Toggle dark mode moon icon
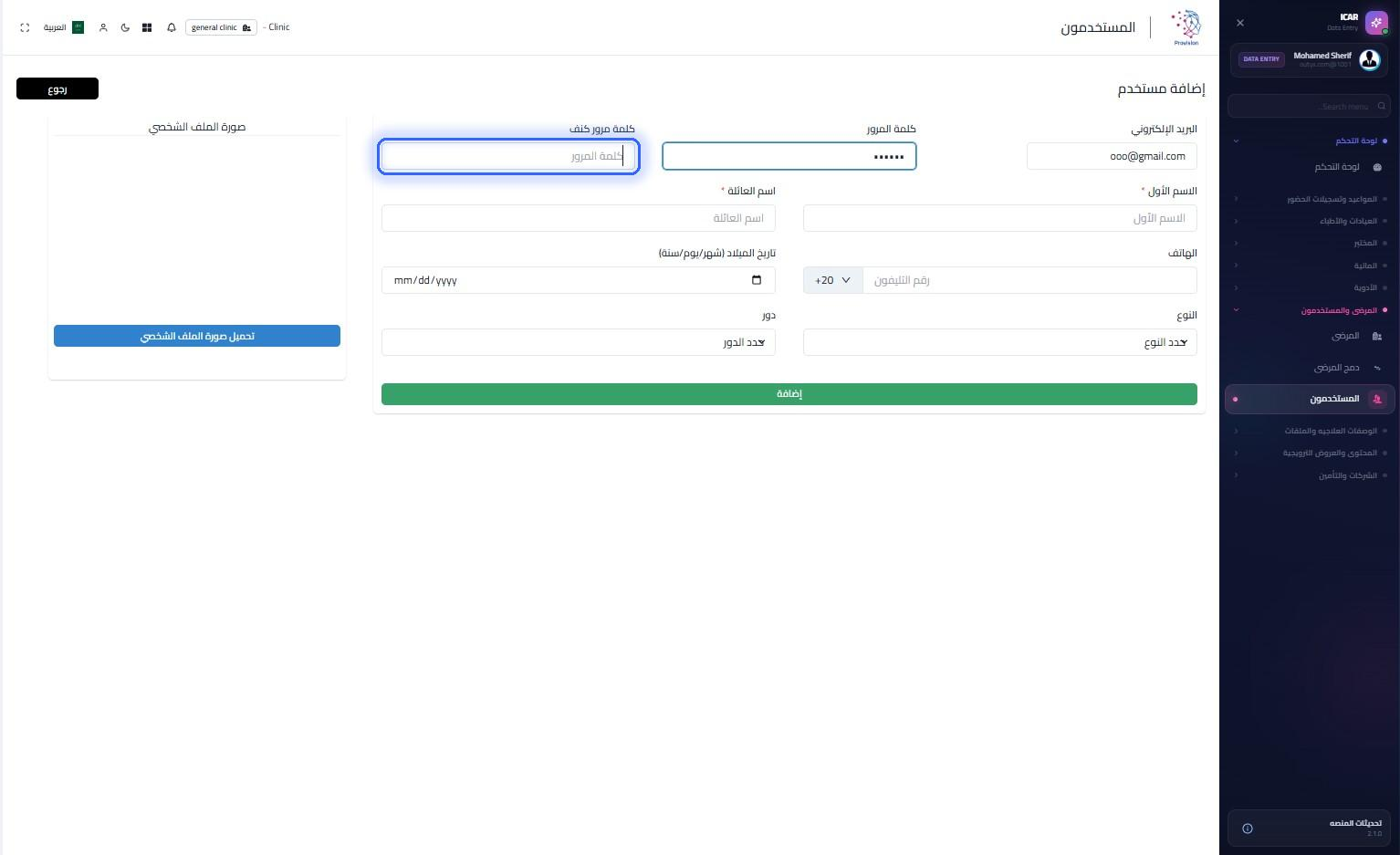The height and width of the screenshot is (855, 1400). tap(125, 27)
